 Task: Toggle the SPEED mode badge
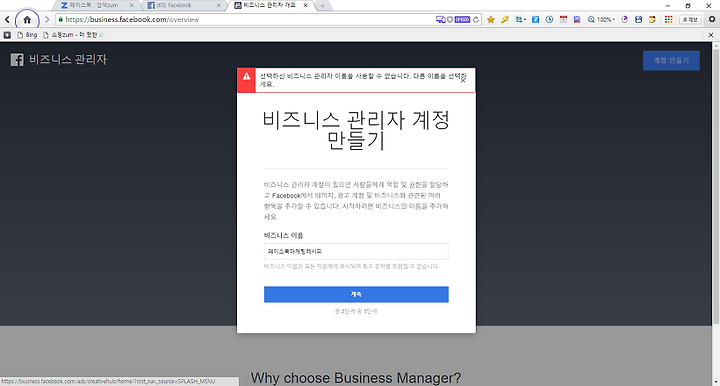[x=462, y=19]
